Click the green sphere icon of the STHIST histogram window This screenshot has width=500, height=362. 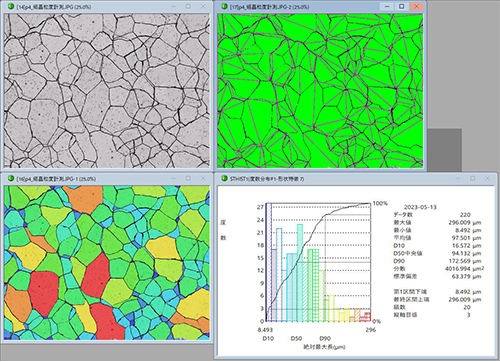click(x=224, y=178)
